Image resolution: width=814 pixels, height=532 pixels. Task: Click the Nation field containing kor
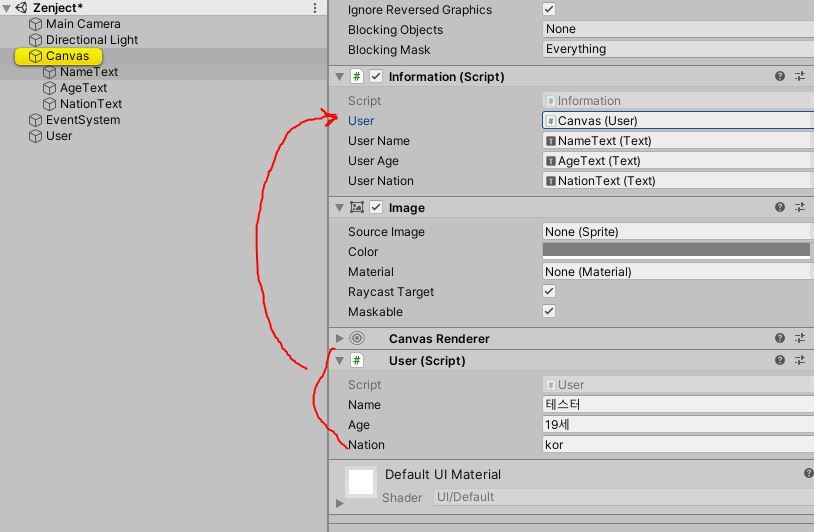pos(678,444)
